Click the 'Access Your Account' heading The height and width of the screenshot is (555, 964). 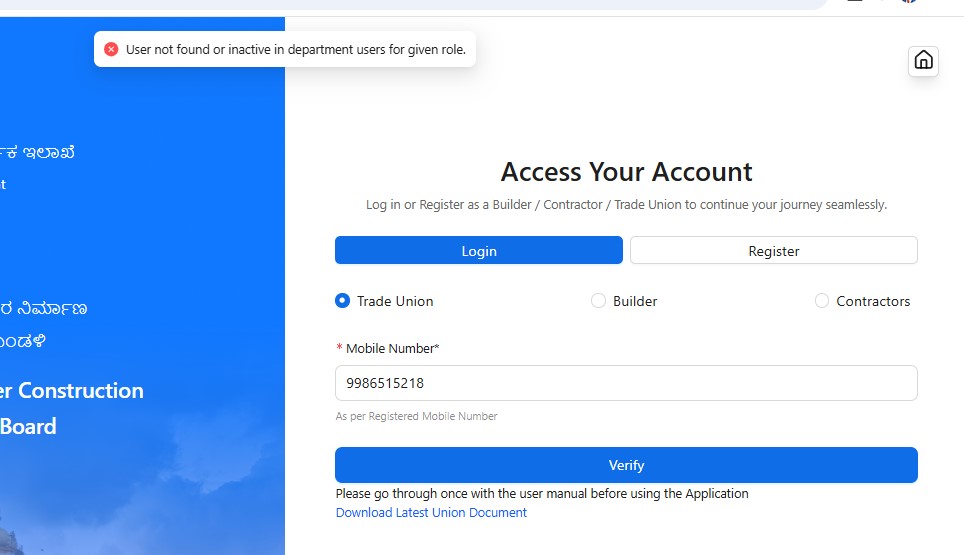pyautogui.click(x=626, y=171)
